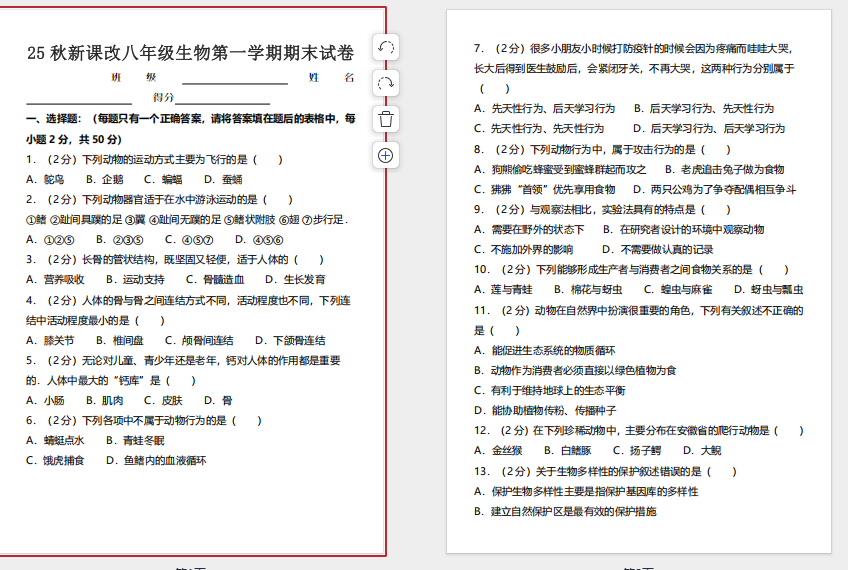Rotate the selected page counterclockwise

386,47
